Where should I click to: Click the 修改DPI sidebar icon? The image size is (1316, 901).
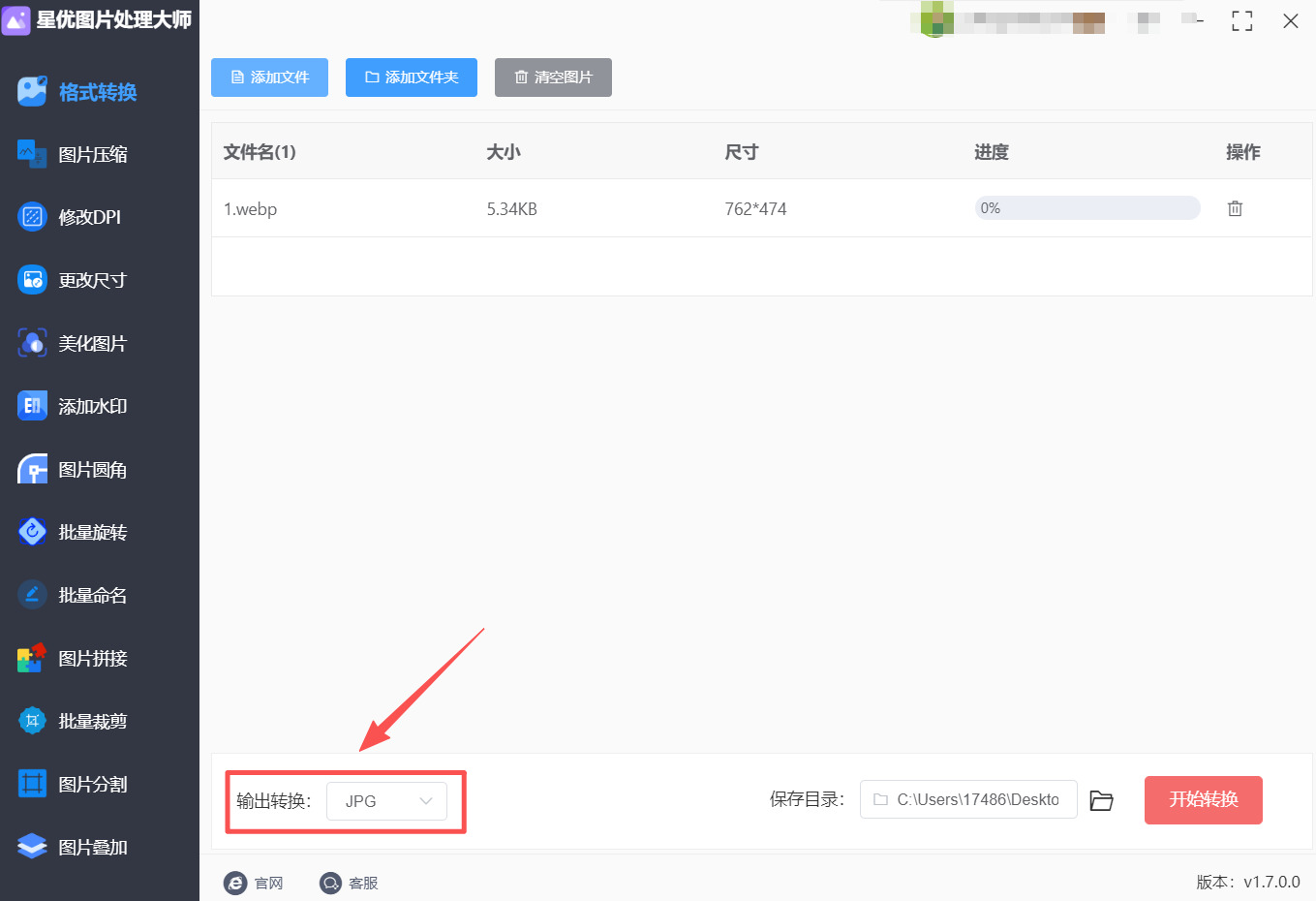[32, 217]
